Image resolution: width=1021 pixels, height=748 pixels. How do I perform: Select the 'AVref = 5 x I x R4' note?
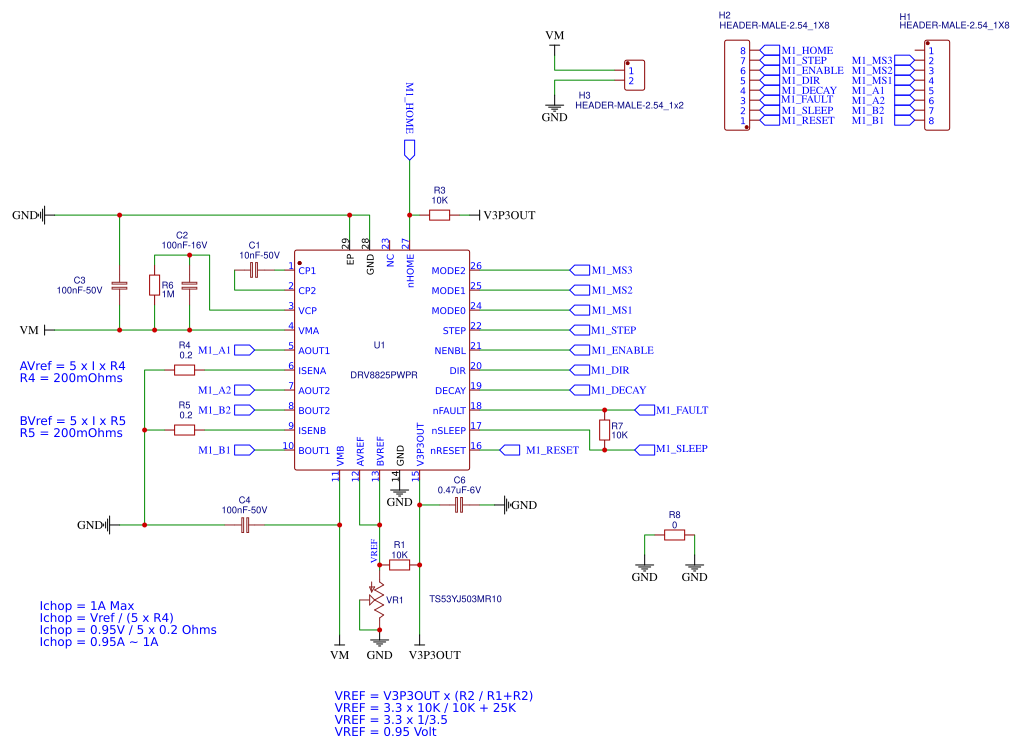click(x=72, y=366)
